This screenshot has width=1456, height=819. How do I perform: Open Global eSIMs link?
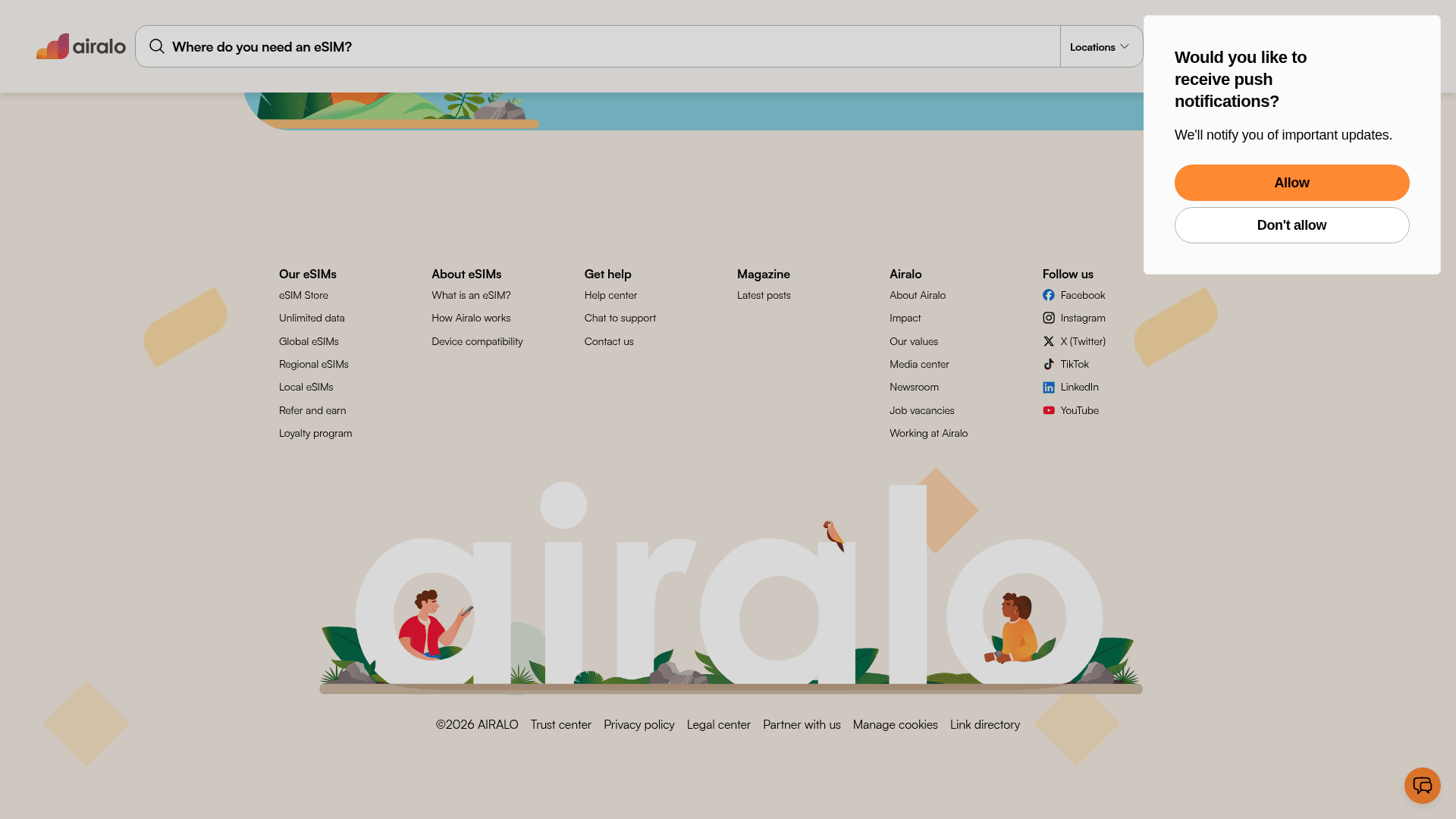[x=309, y=341]
